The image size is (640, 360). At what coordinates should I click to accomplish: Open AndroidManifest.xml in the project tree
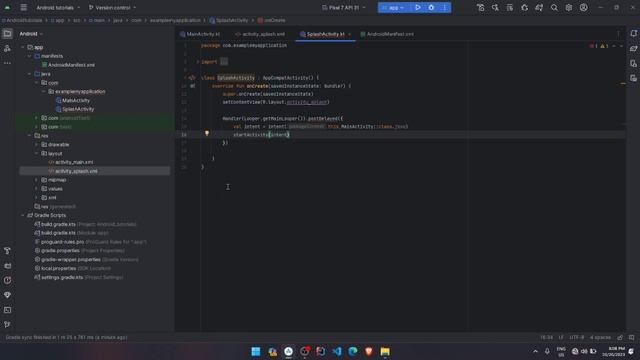[x=68, y=65]
